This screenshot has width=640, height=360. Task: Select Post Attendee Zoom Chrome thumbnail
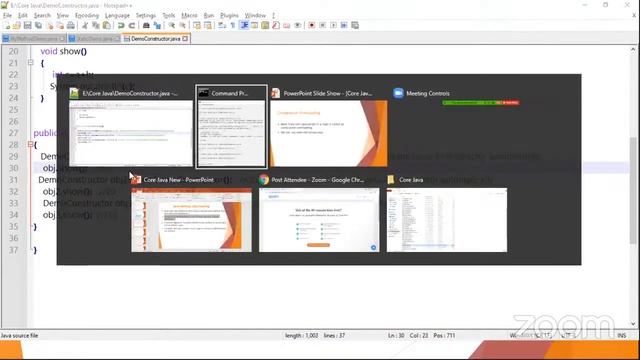coord(319,214)
